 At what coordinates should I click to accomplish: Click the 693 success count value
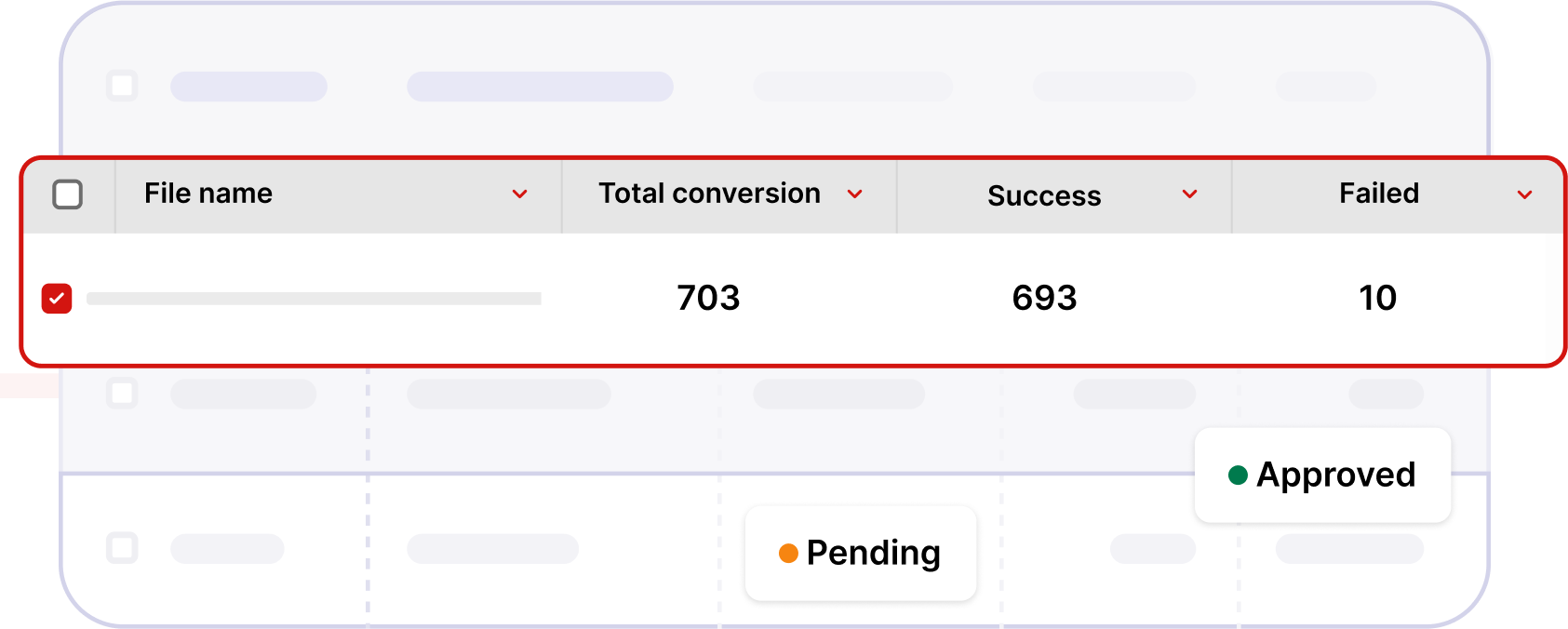click(x=1044, y=298)
